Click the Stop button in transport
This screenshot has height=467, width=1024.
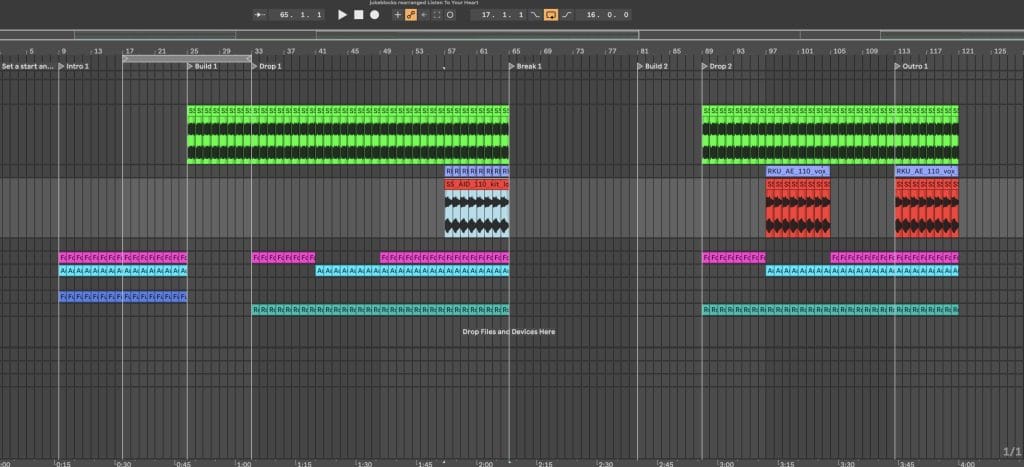click(x=358, y=15)
